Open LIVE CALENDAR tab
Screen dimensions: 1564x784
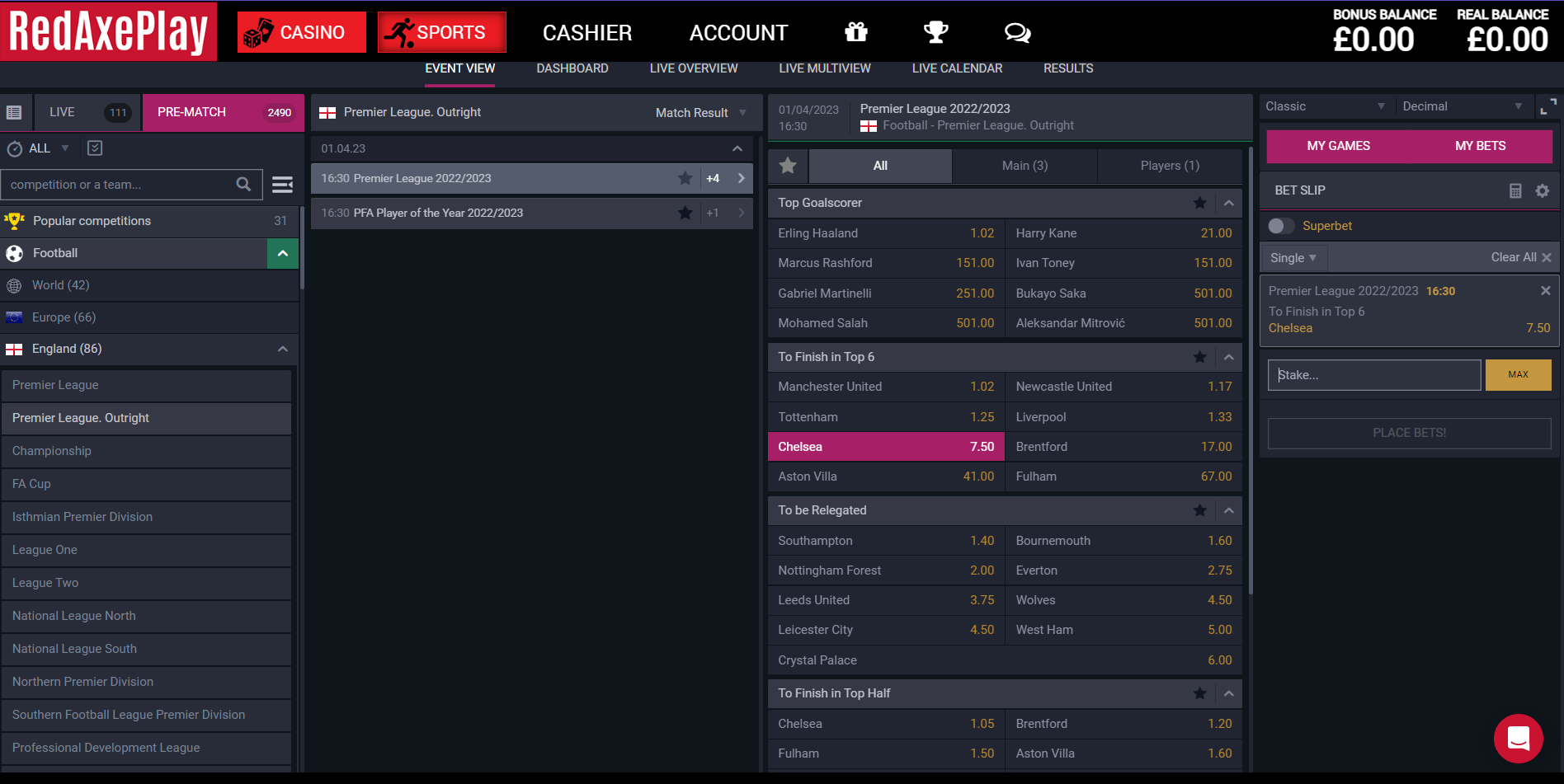[x=957, y=68]
